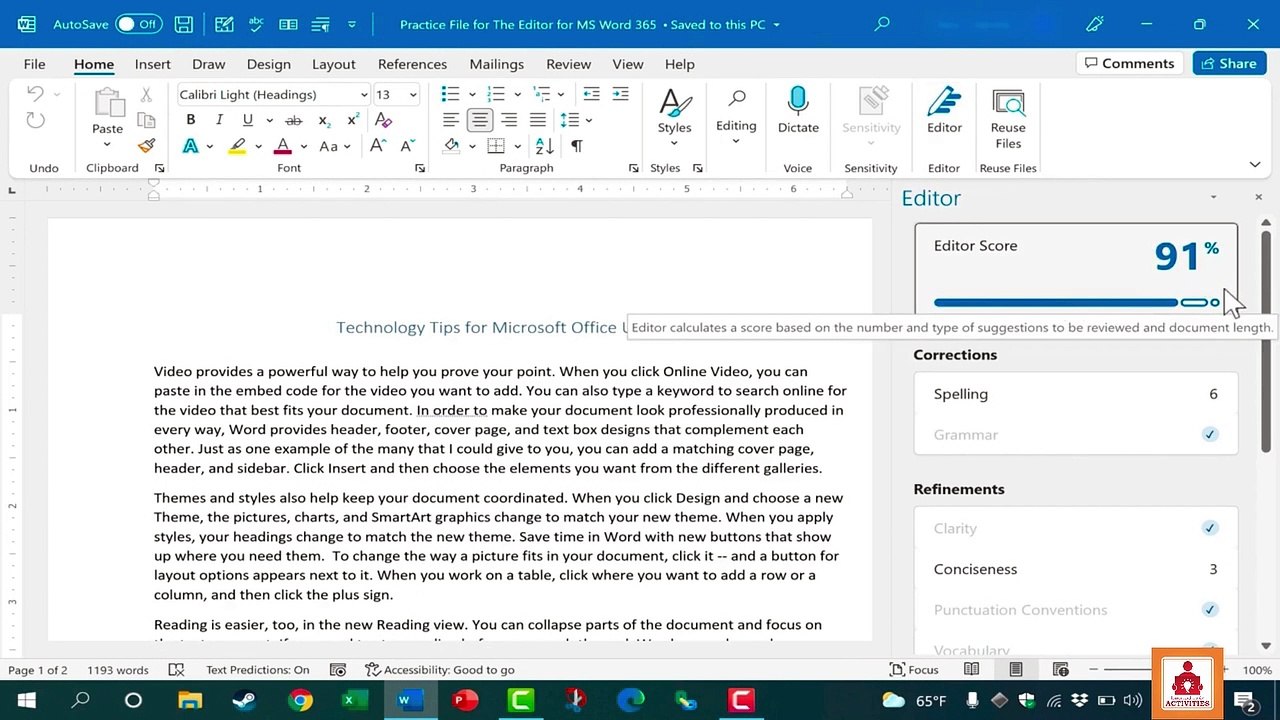Click the Editor pane vertical scrollbar
The height and width of the screenshot is (720, 1280).
pyautogui.click(x=1266, y=342)
